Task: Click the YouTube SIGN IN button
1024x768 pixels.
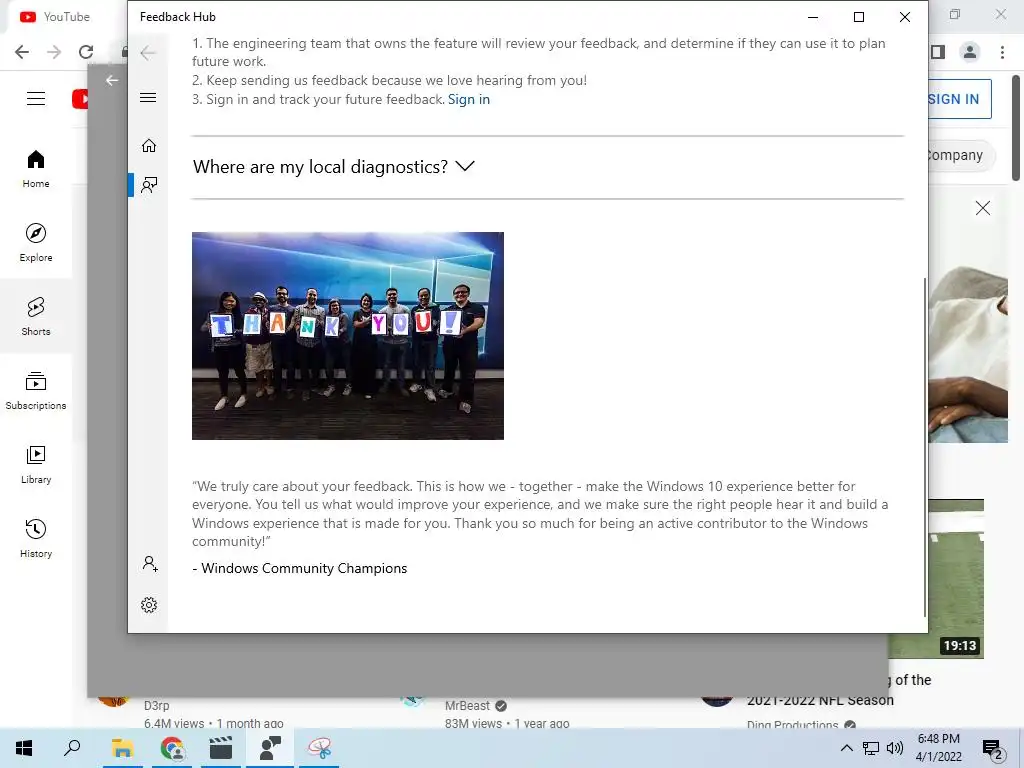Action: (959, 99)
